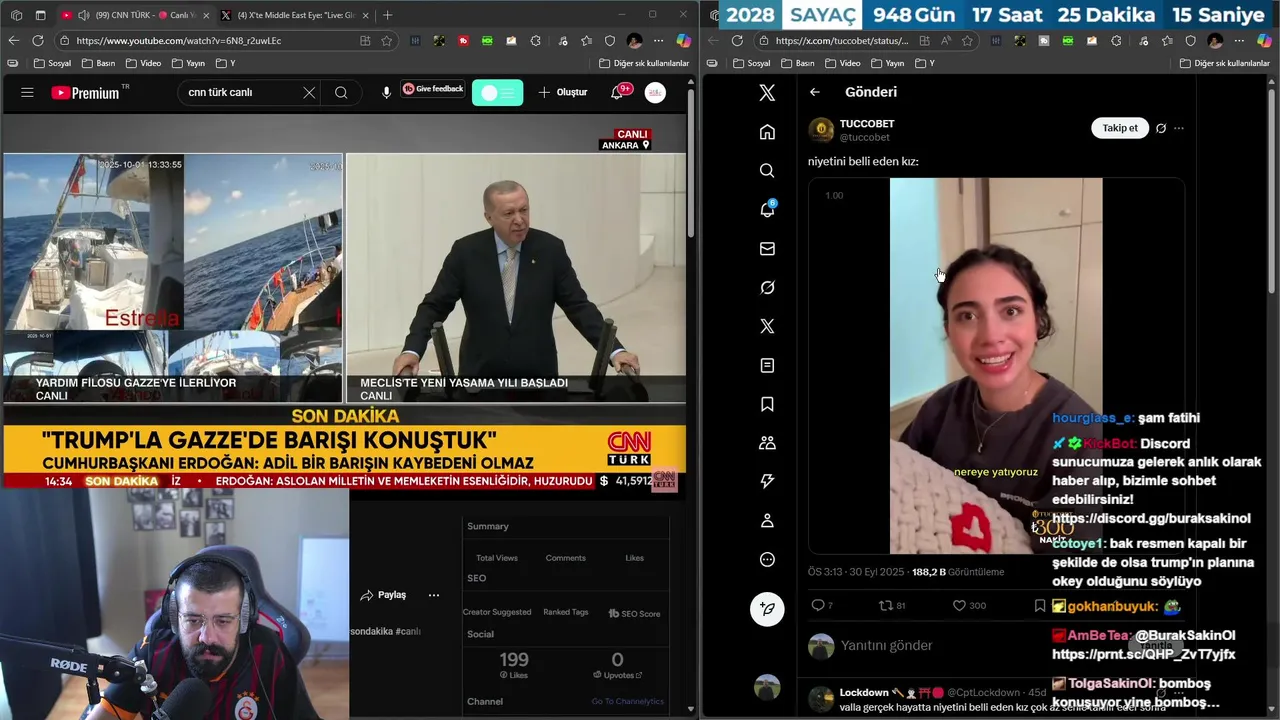The height and width of the screenshot is (720, 1280).
Task: Play the video in the TUCCOBET post
Action: click(996, 366)
